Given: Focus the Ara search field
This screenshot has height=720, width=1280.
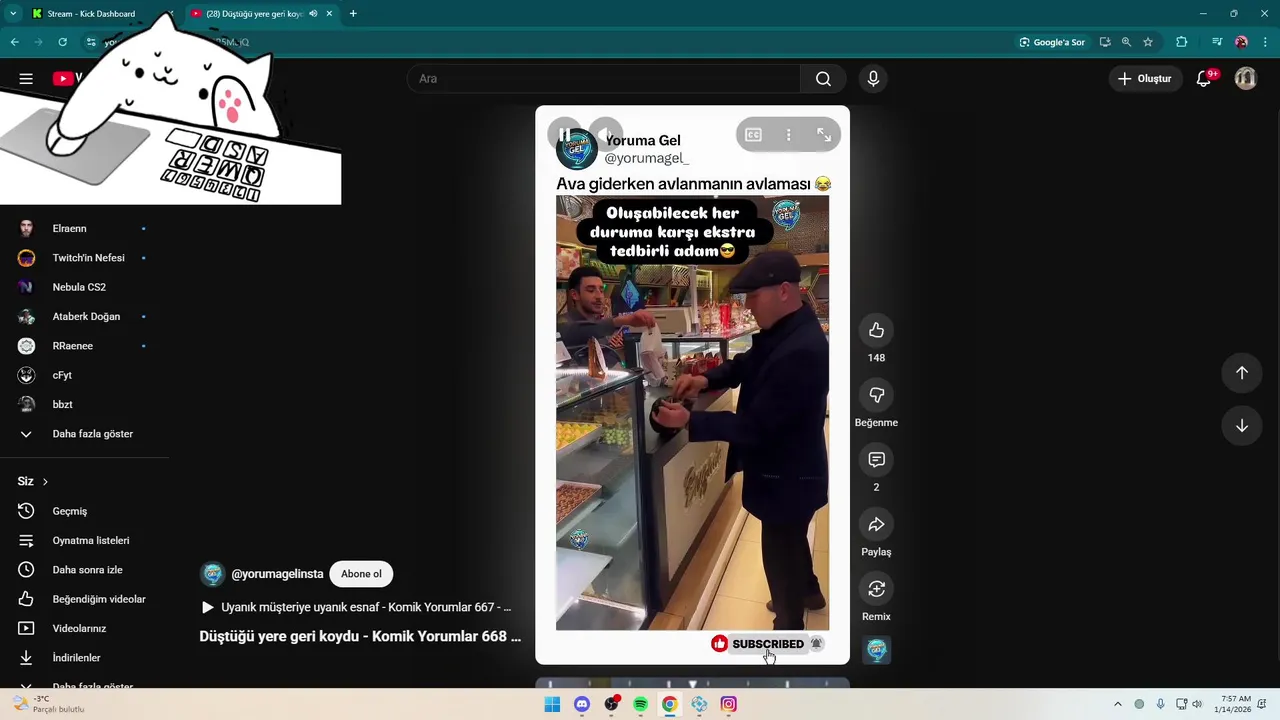Looking at the screenshot, I should (x=604, y=79).
